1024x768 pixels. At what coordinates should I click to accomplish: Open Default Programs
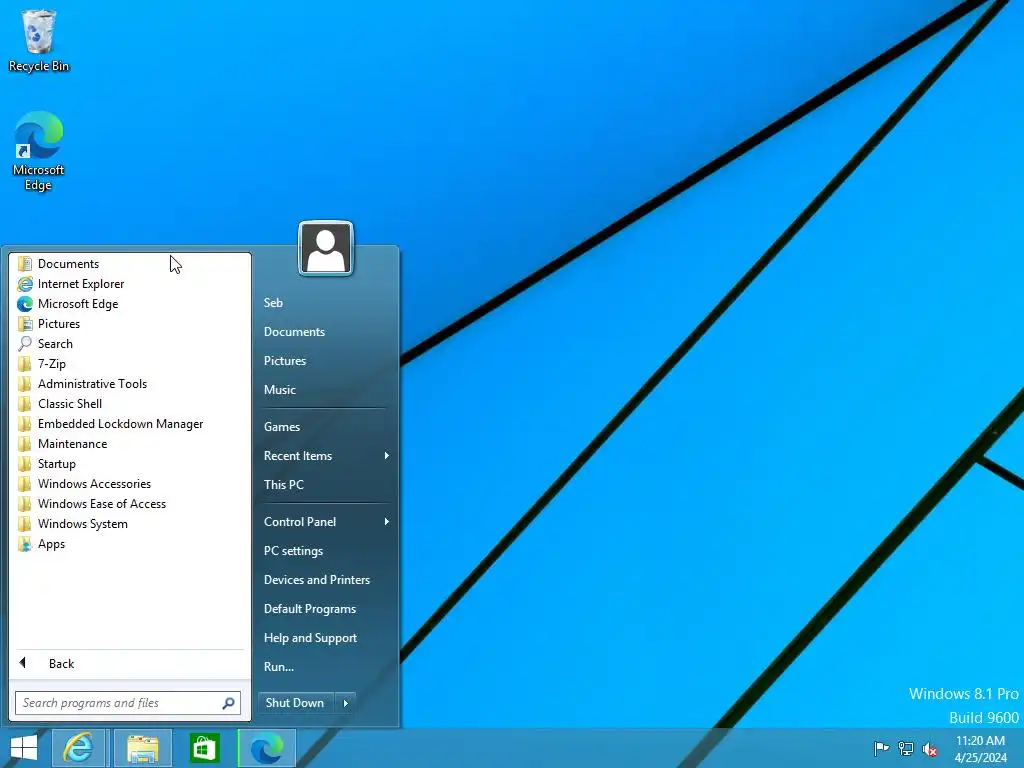pos(310,609)
